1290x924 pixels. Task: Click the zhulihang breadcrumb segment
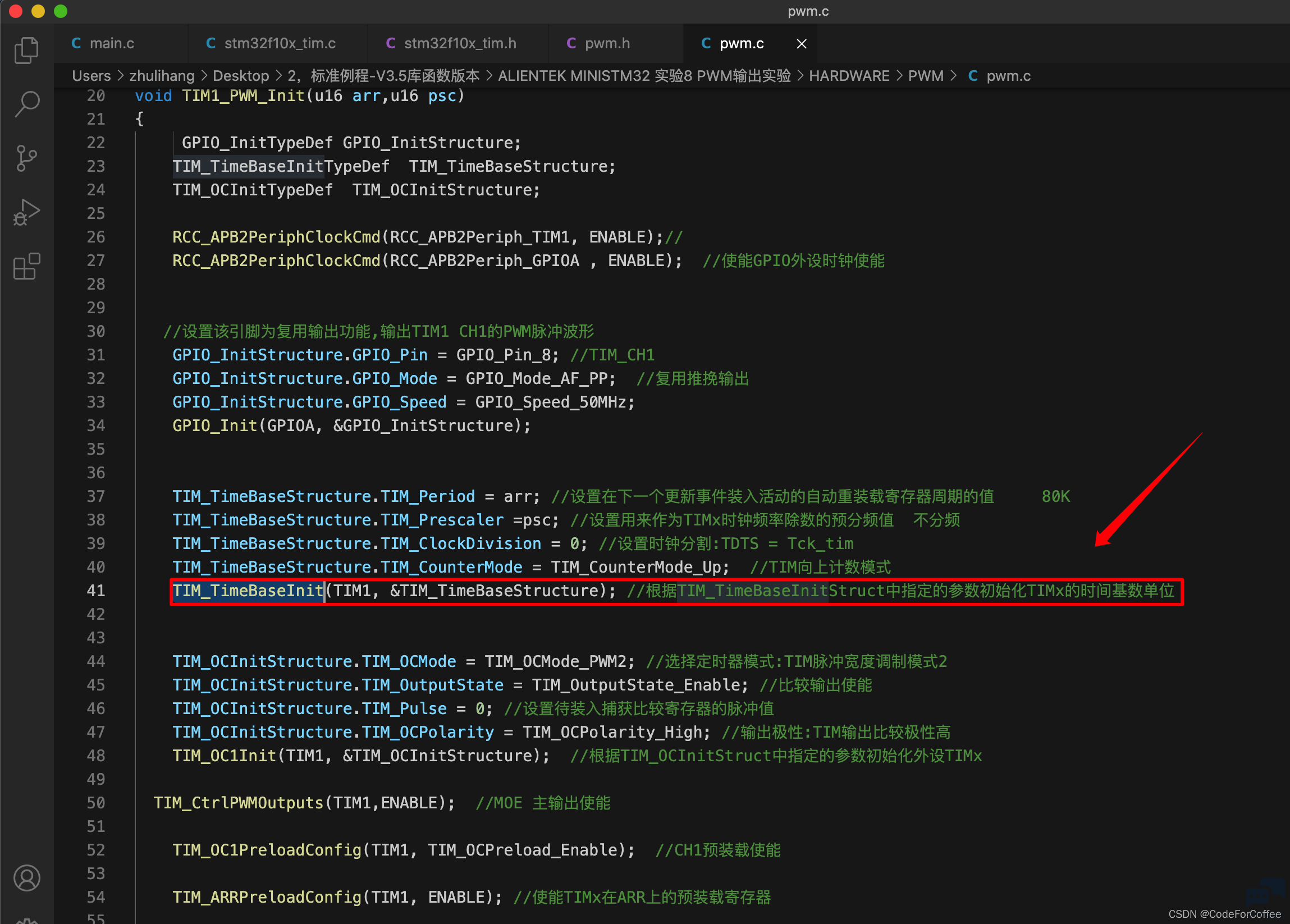coord(162,76)
